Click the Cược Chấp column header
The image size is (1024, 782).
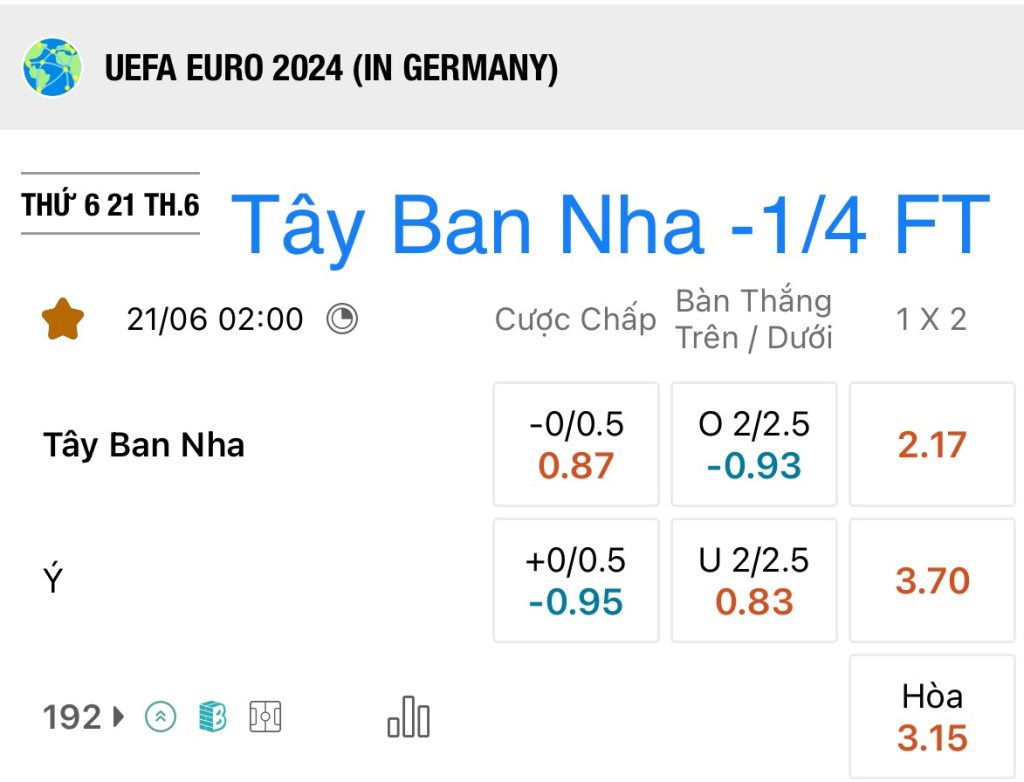(575, 319)
